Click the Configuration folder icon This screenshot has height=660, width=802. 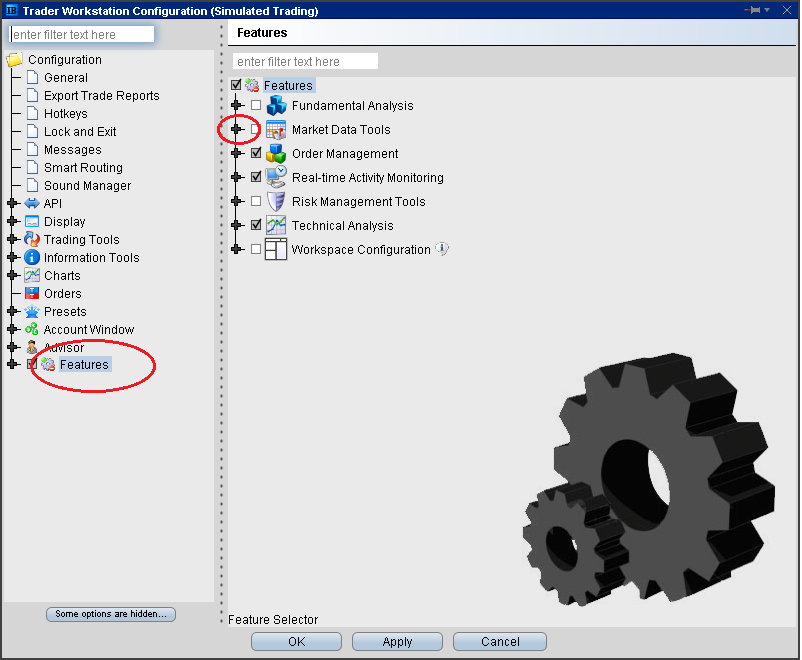(x=14, y=60)
